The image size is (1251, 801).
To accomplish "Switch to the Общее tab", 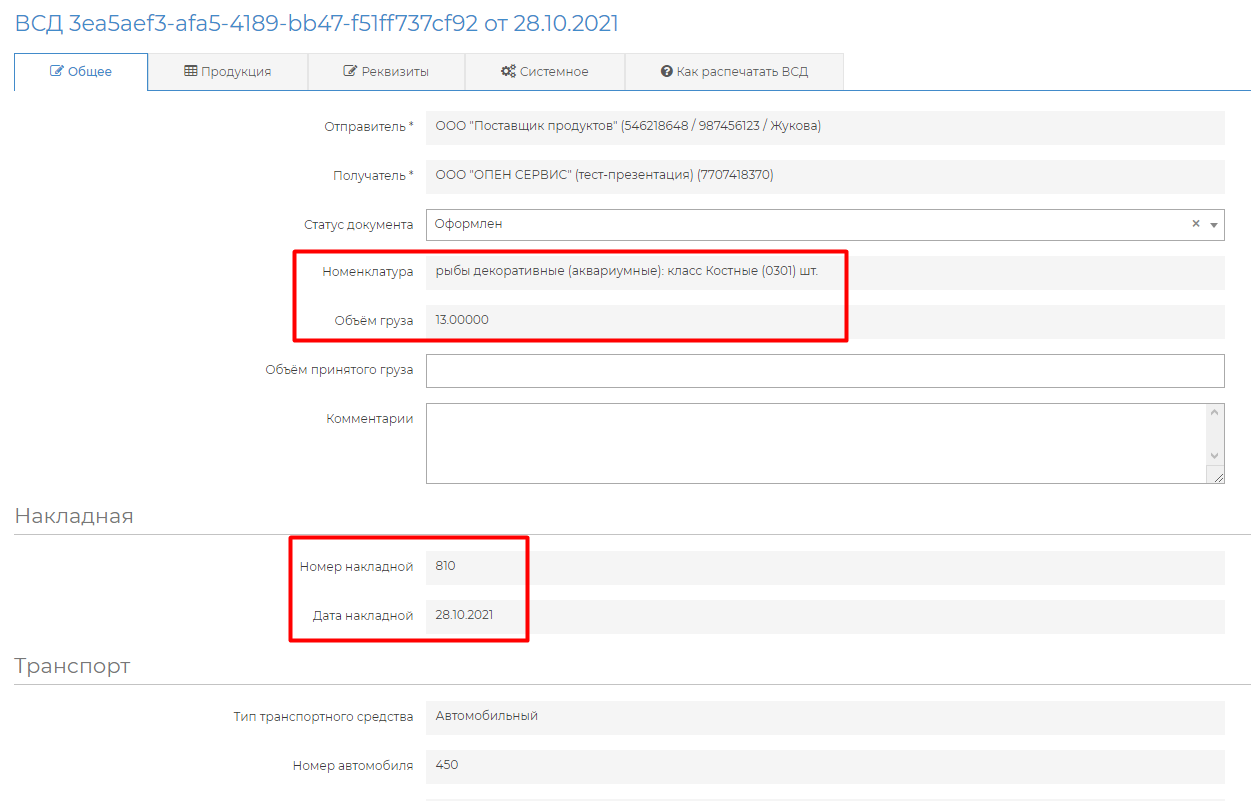I will [x=81, y=72].
